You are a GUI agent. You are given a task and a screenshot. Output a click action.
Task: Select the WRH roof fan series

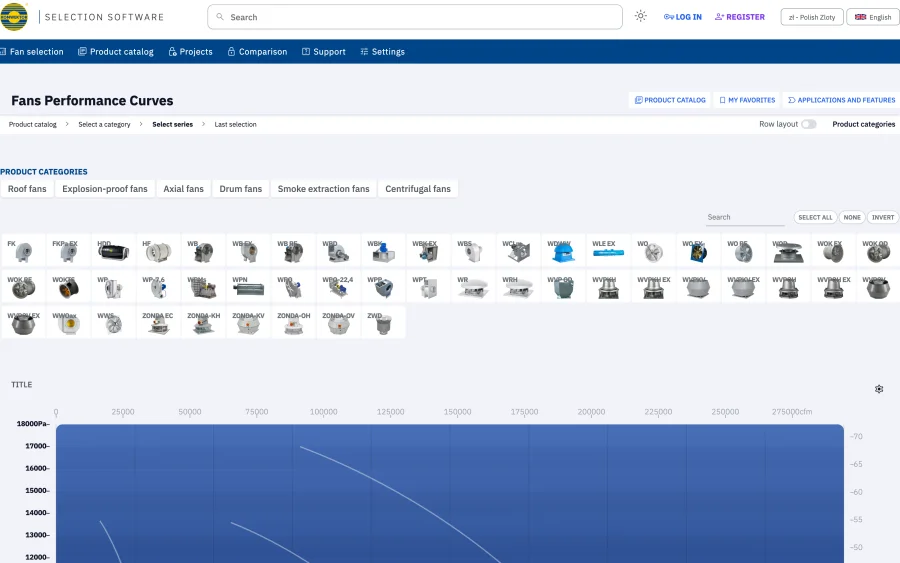tap(518, 286)
